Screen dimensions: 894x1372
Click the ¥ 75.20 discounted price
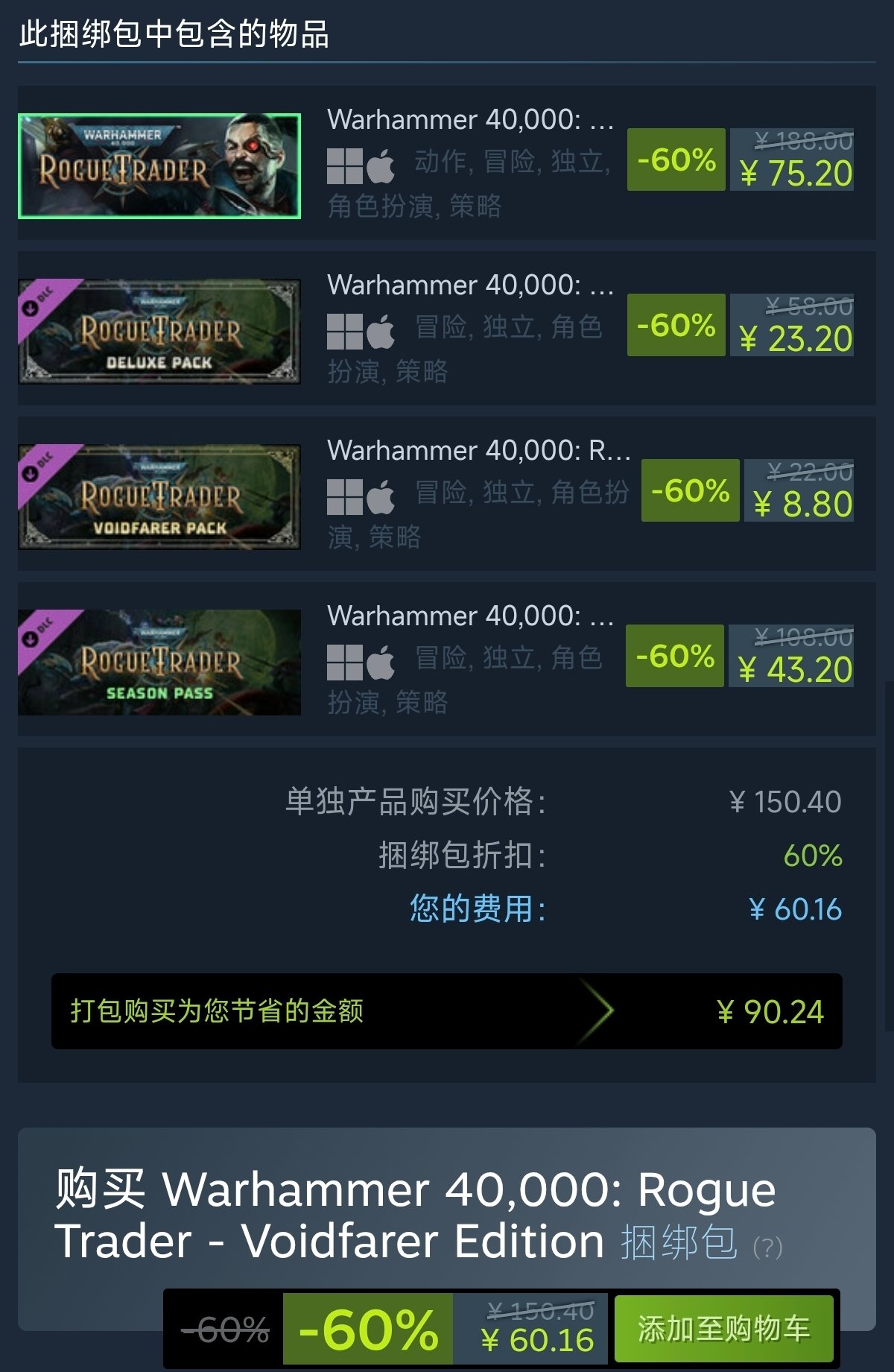point(796,174)
